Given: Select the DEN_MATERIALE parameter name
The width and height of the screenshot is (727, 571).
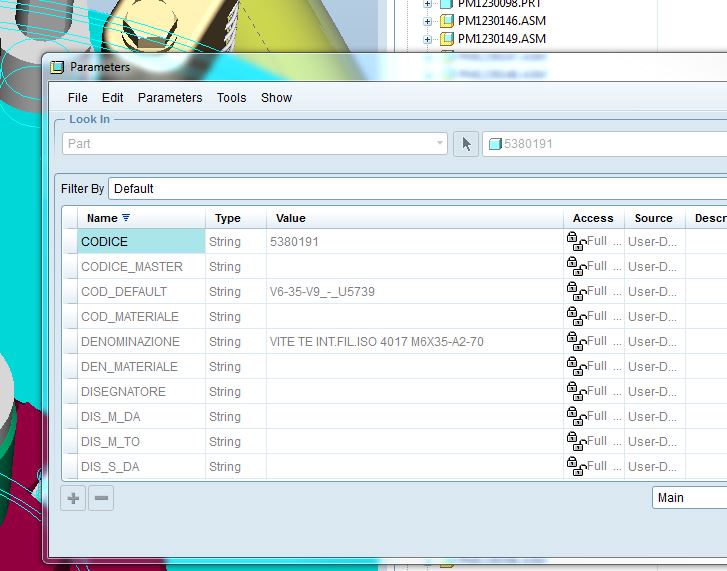Looking at the screenshot, I should click(141, 367).
